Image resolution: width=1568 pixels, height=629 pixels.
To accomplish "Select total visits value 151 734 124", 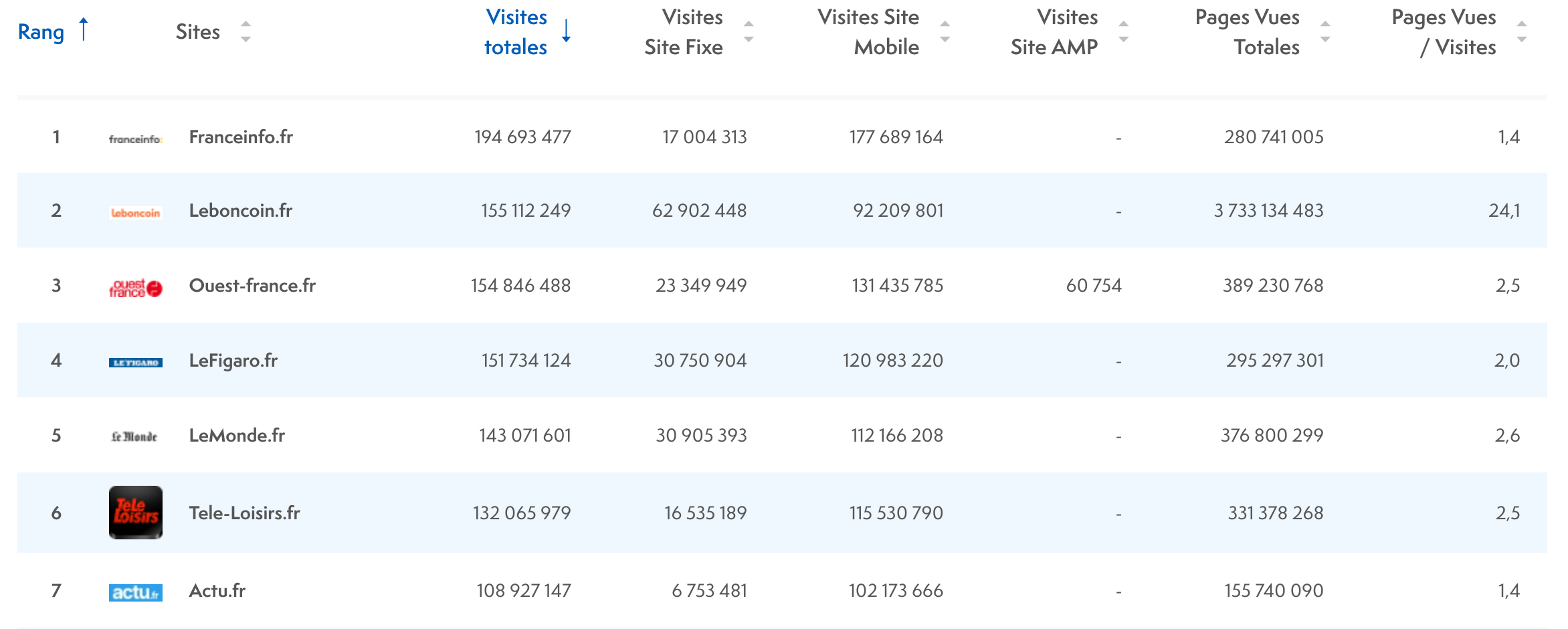I will (x=526, y=361).
